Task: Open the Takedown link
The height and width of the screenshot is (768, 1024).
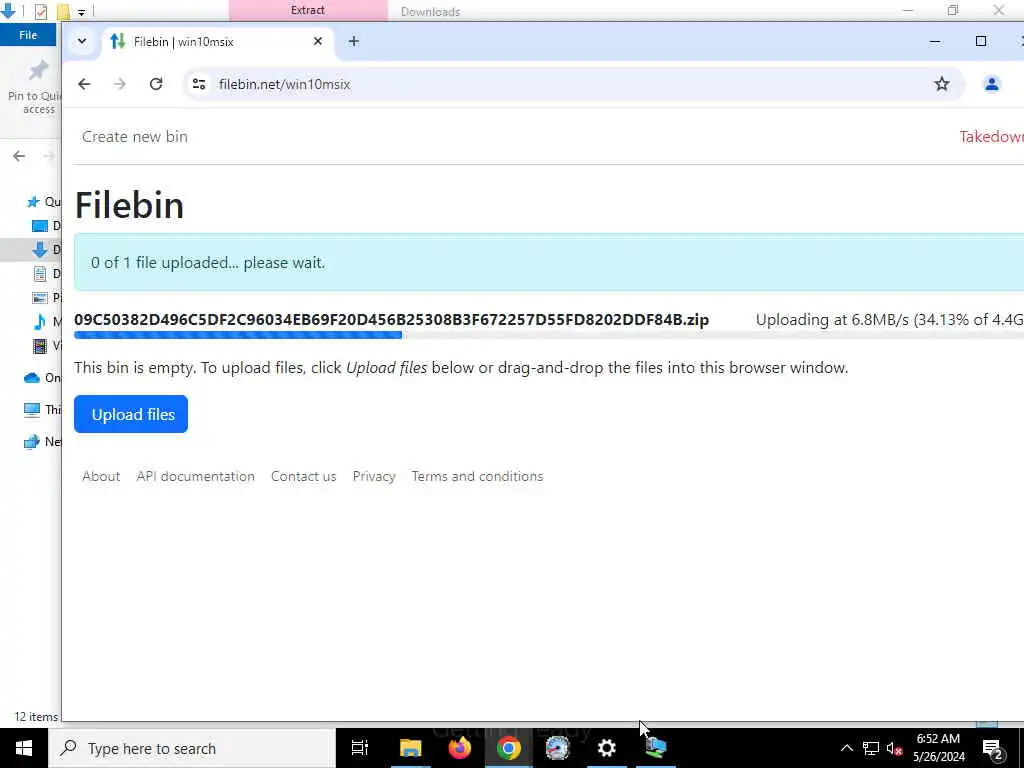Action: click(x=991, y=136)
